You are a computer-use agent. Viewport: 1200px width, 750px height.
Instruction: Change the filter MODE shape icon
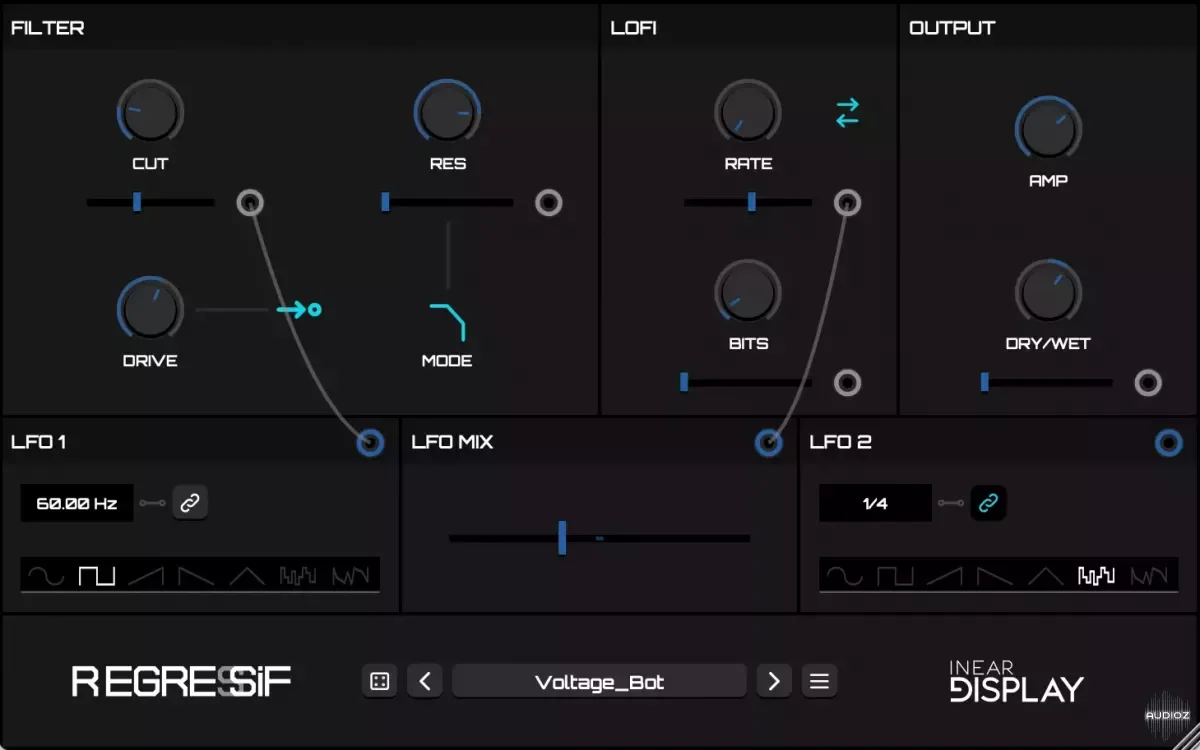[448, 322]
